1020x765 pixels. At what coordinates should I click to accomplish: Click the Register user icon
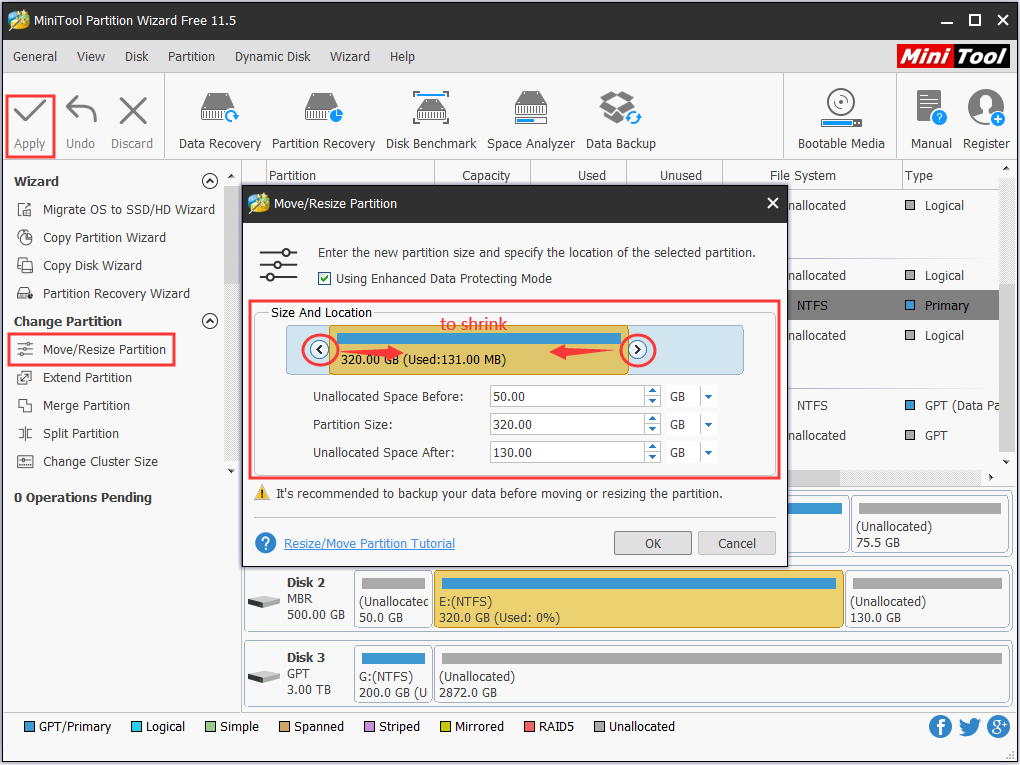coord(986,108)
